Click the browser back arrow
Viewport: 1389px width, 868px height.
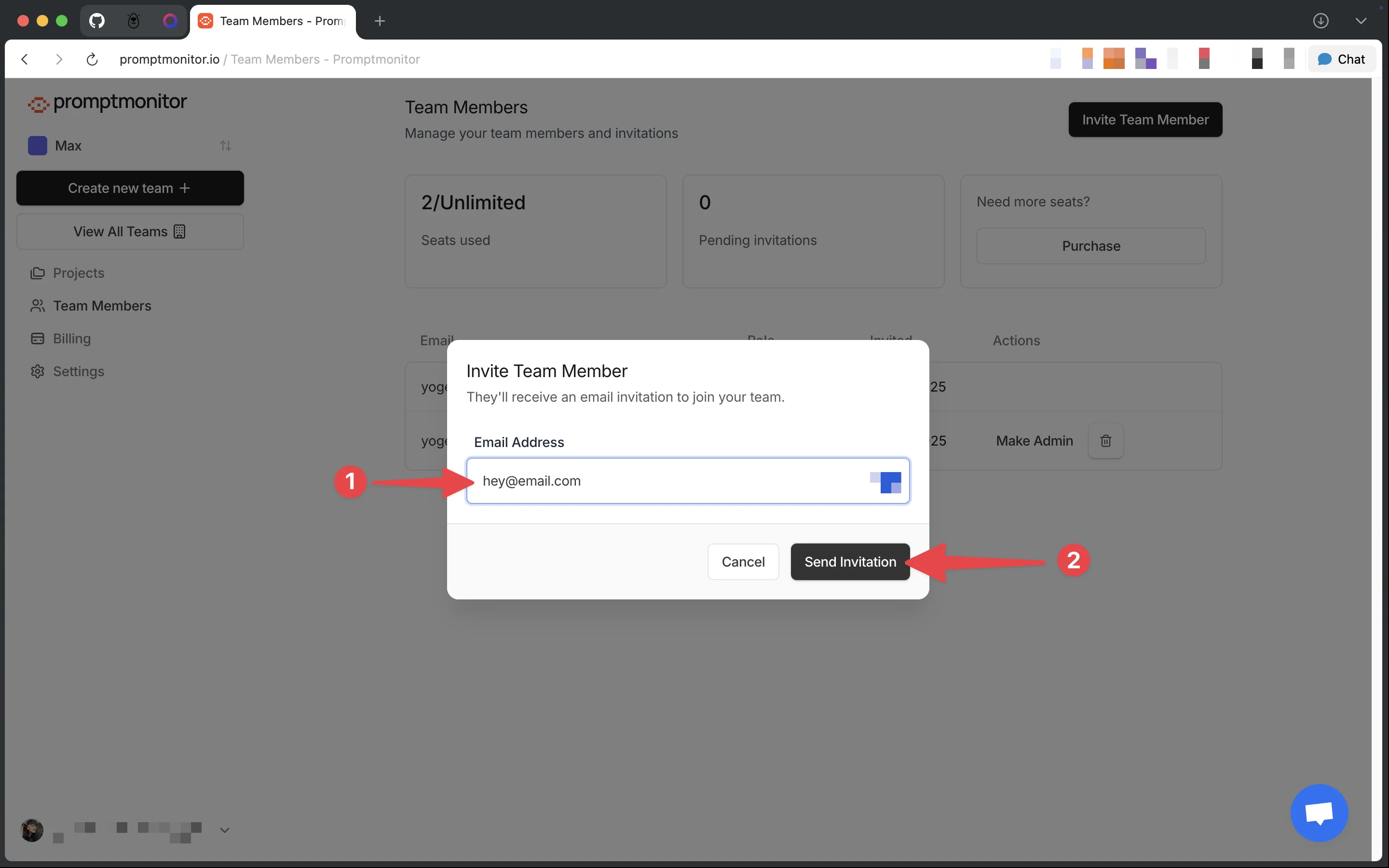[x=25, y=59]
